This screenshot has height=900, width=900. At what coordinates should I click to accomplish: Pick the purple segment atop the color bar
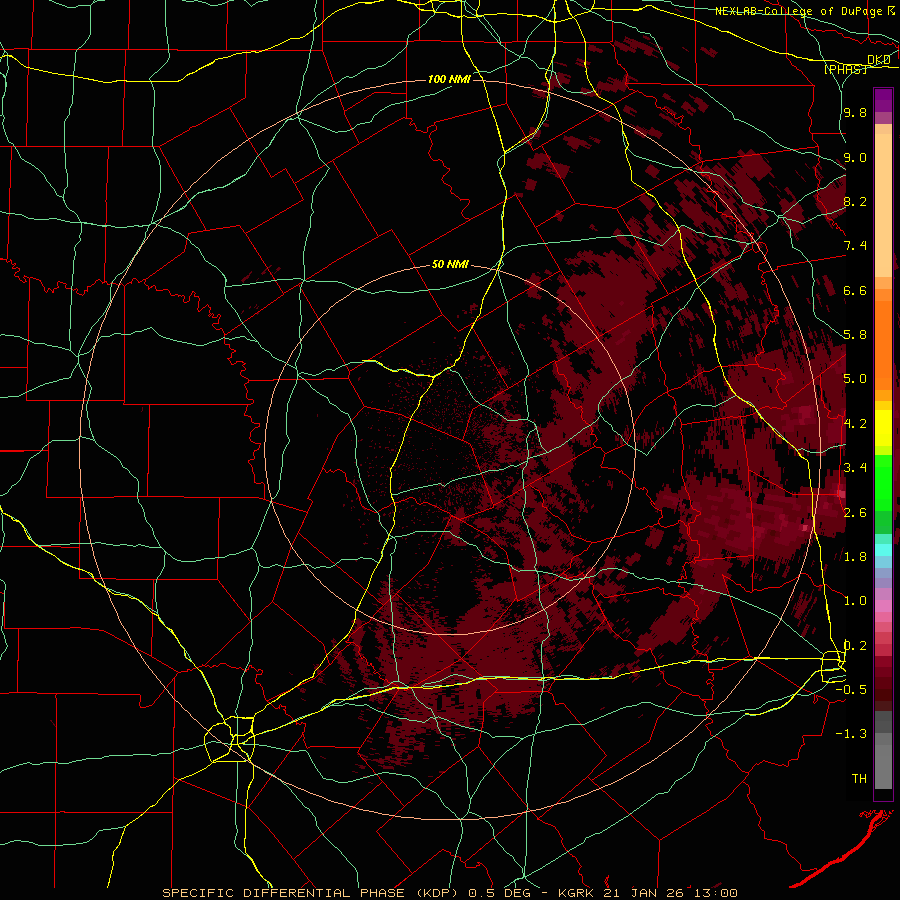tap(883, 100)
